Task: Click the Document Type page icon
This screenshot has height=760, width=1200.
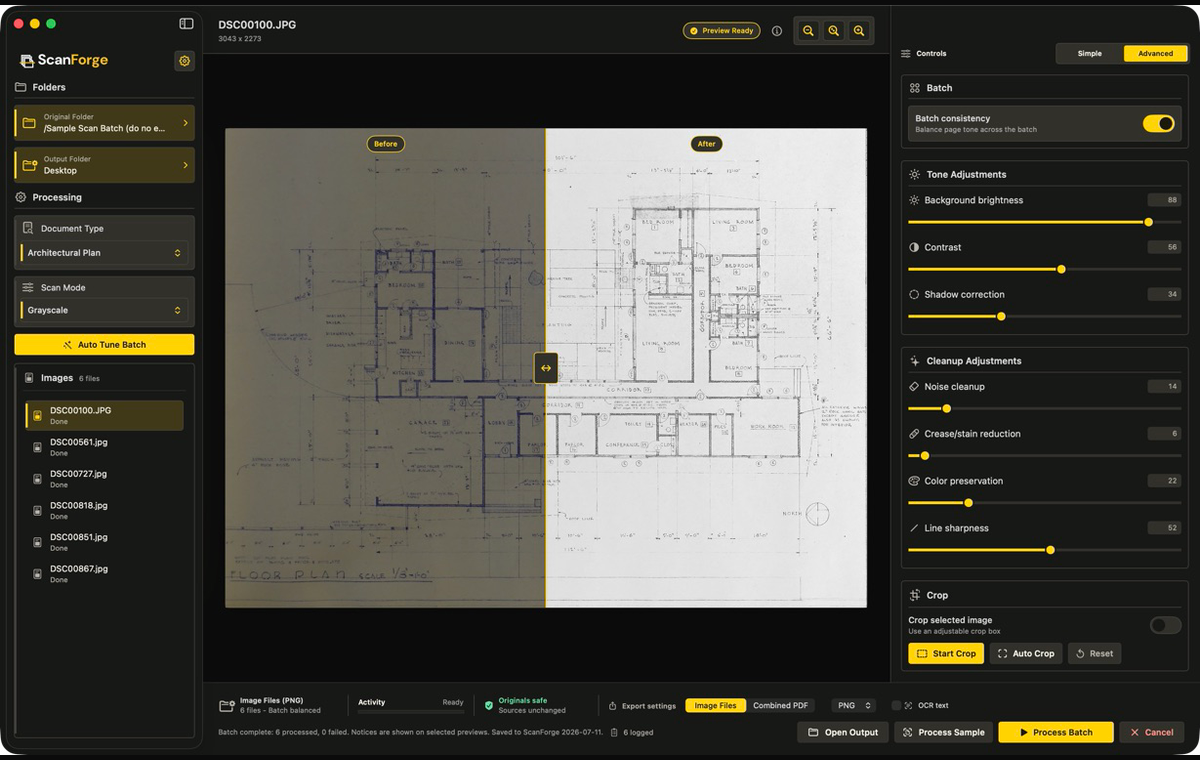Action: point(28,228)
